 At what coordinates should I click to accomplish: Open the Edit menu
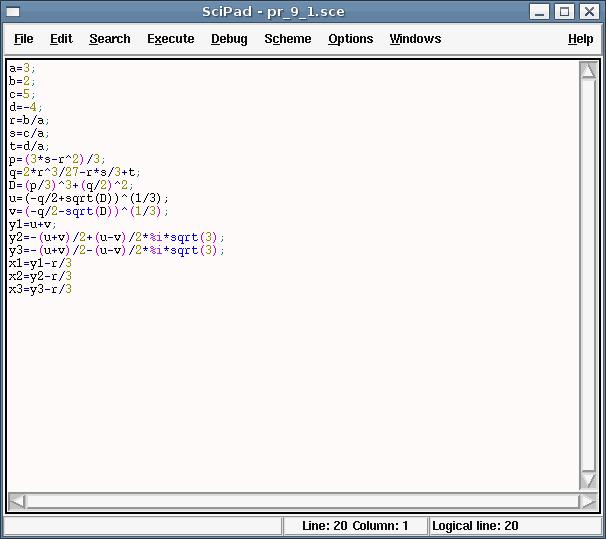tap(61, 39)
